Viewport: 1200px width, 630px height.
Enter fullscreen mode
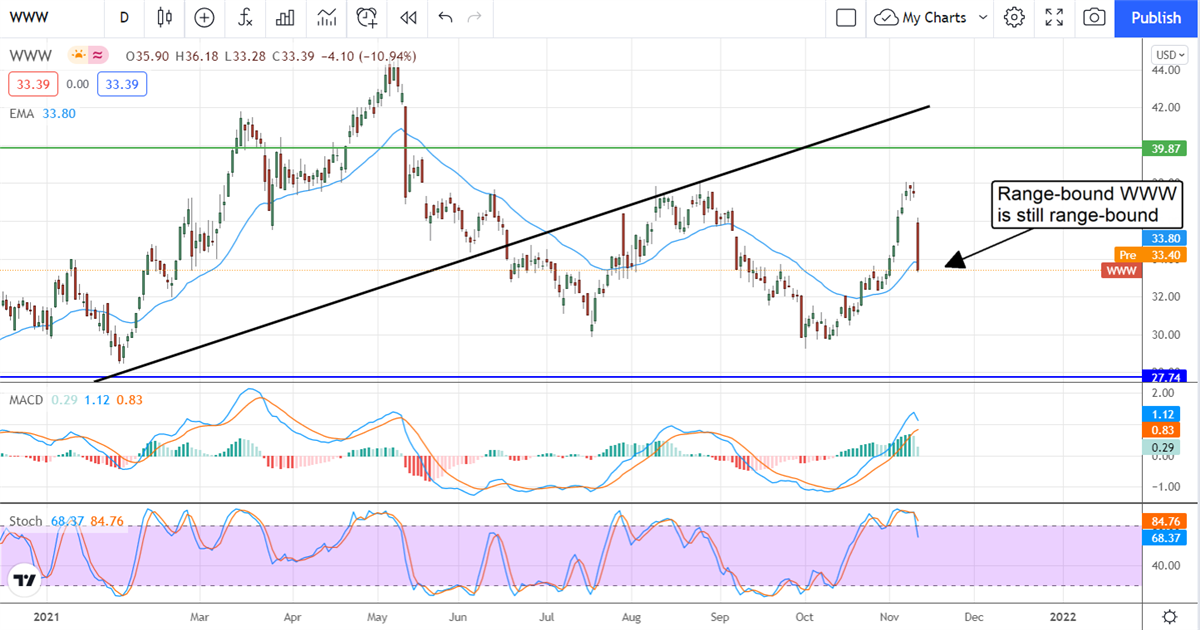click(x=1054, y=17)
